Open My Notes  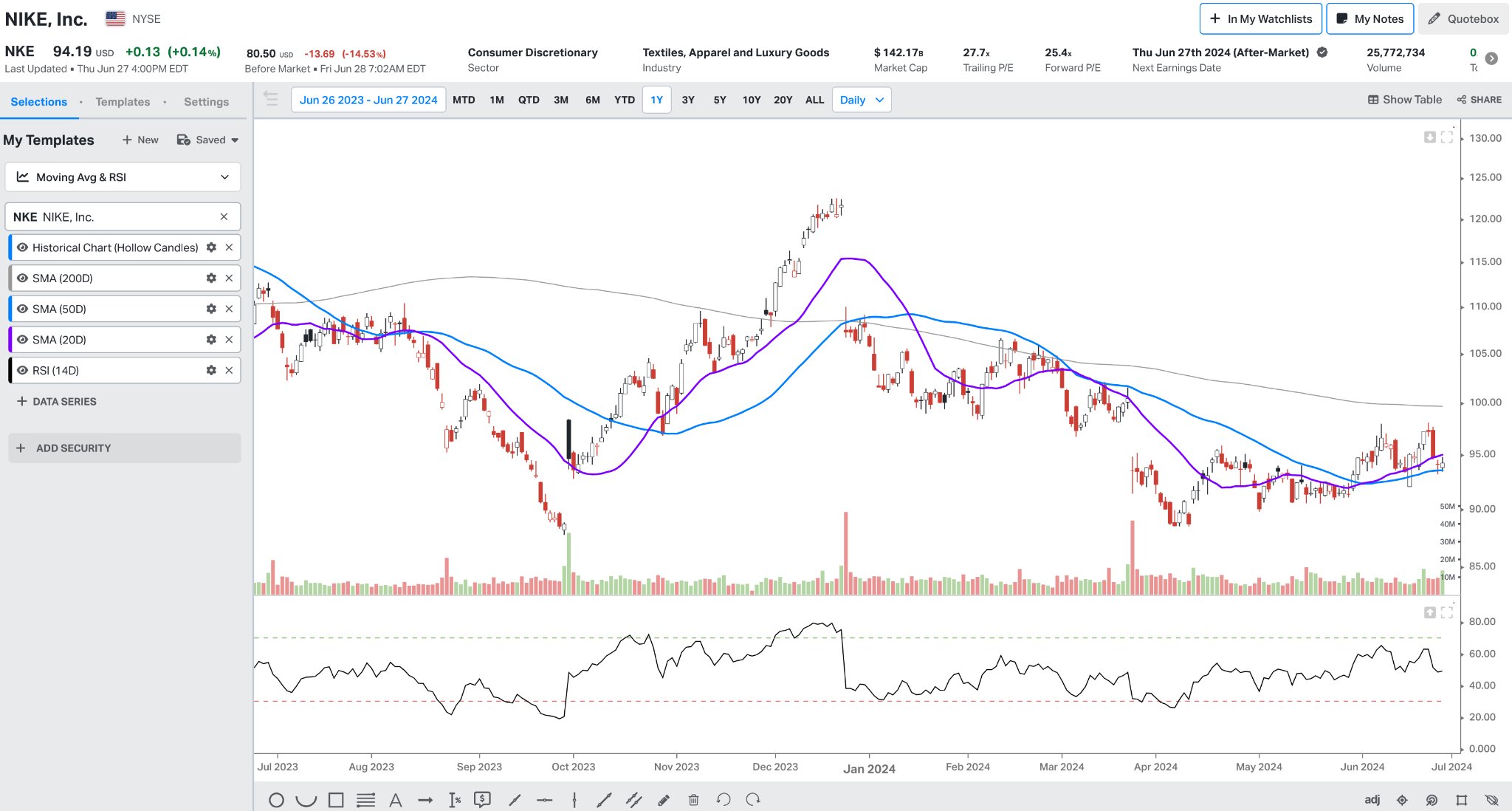pos(1370,18)
